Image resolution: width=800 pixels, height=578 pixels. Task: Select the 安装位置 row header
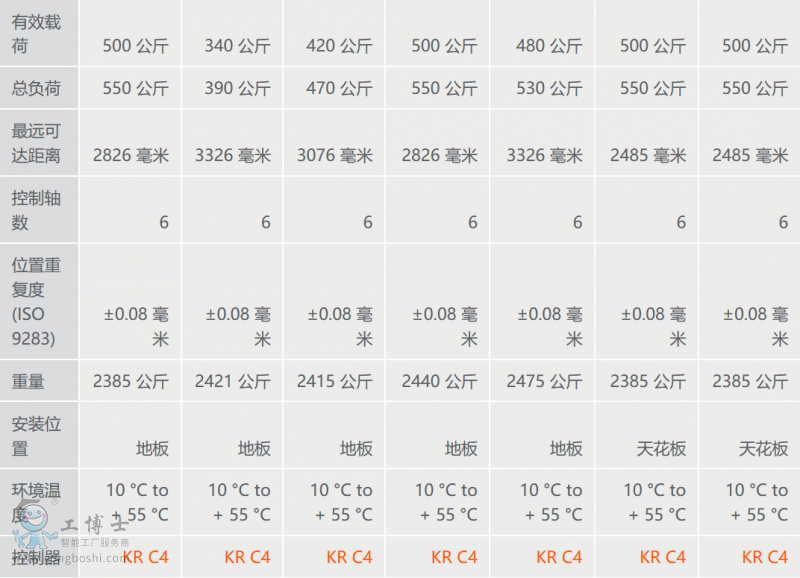pos(36,436)
